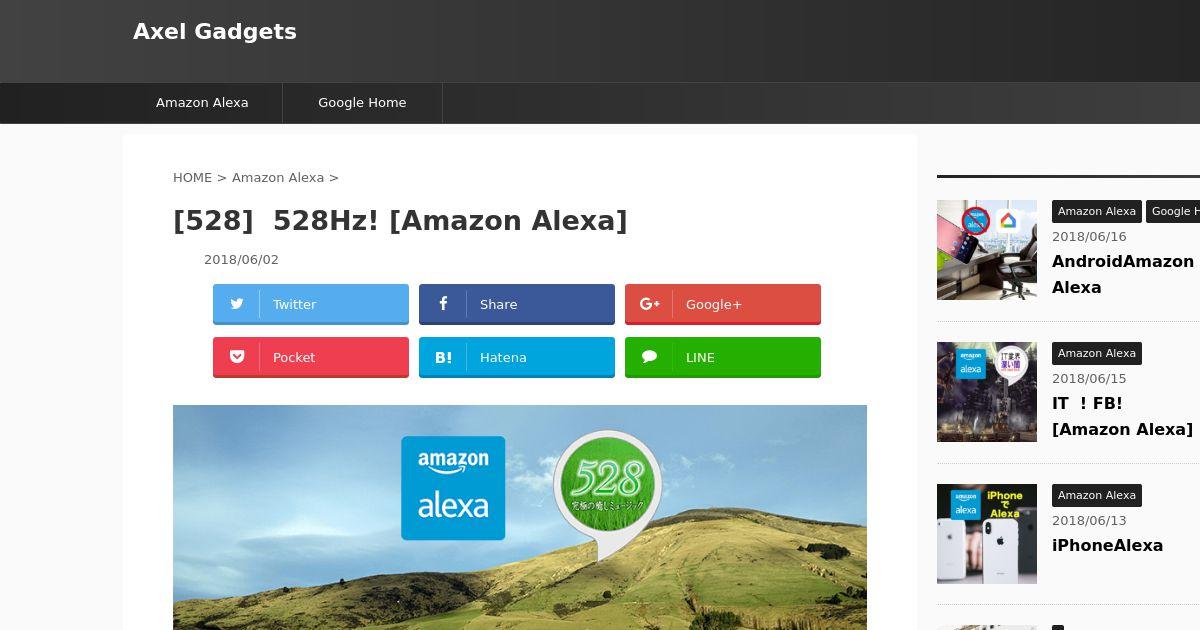
Task: Select the Google Home tag in the sidebar
Action: tap(1174, 211)
